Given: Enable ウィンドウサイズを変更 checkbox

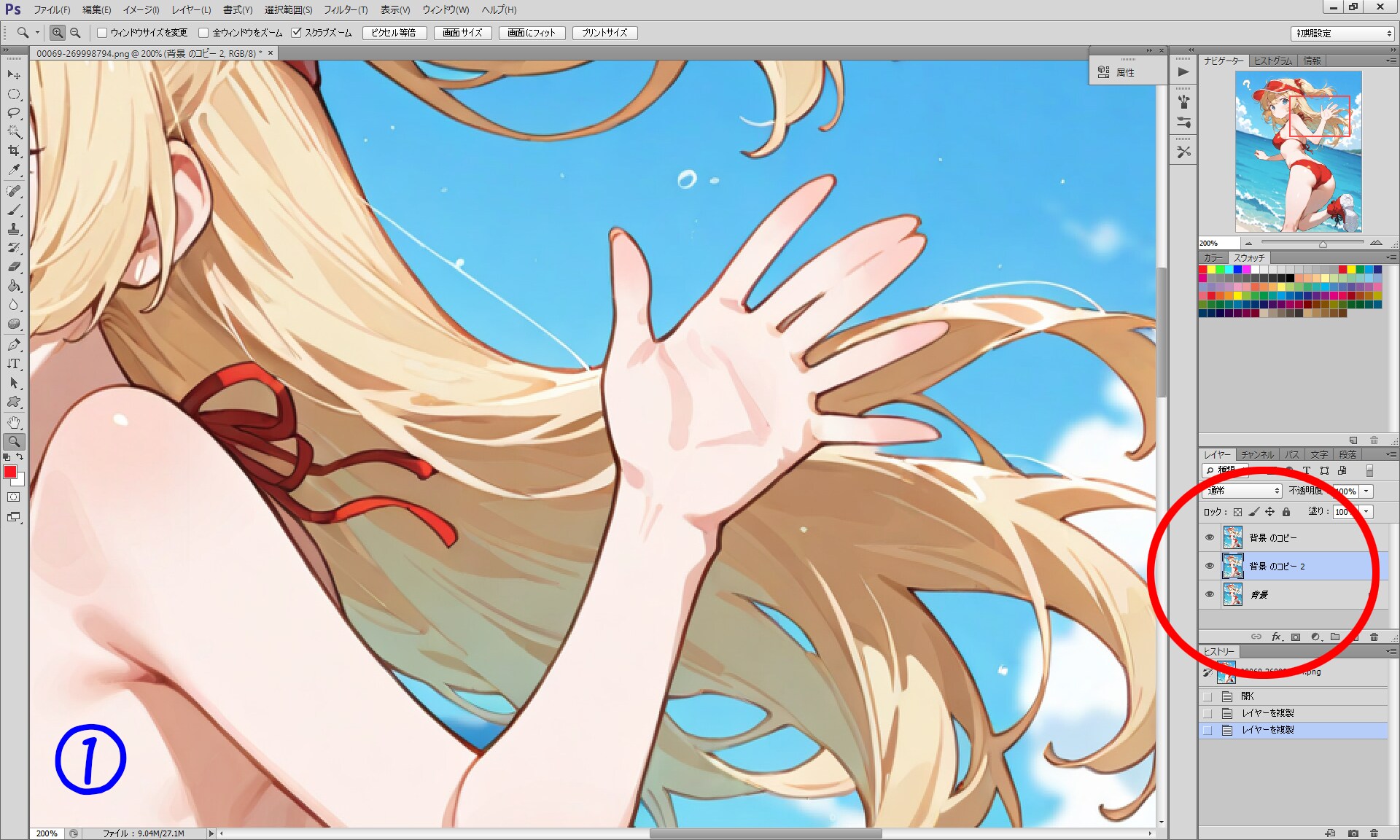Looking at the screenshot, I should point(103,33).
